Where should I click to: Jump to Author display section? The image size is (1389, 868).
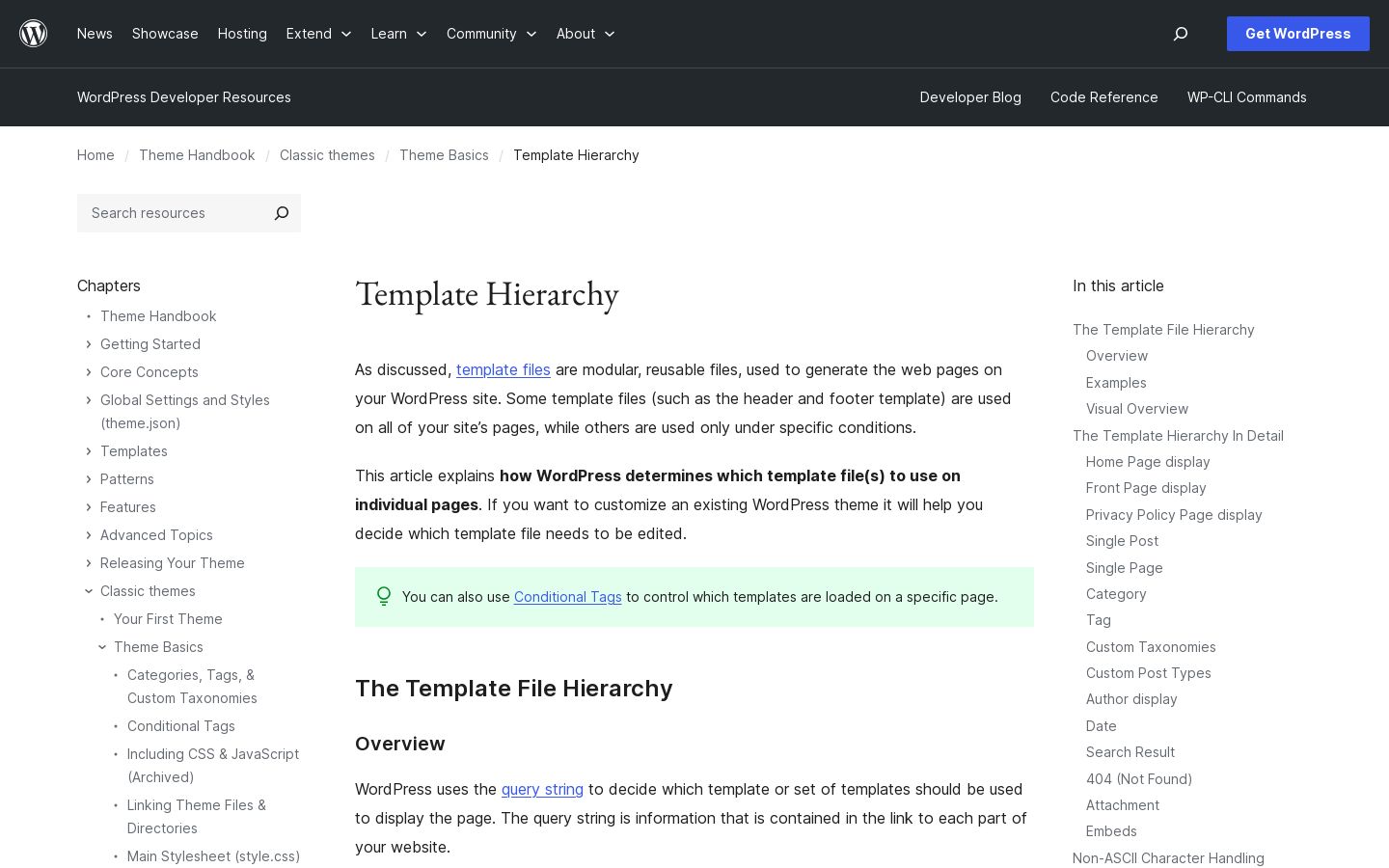pos(1131,699)
